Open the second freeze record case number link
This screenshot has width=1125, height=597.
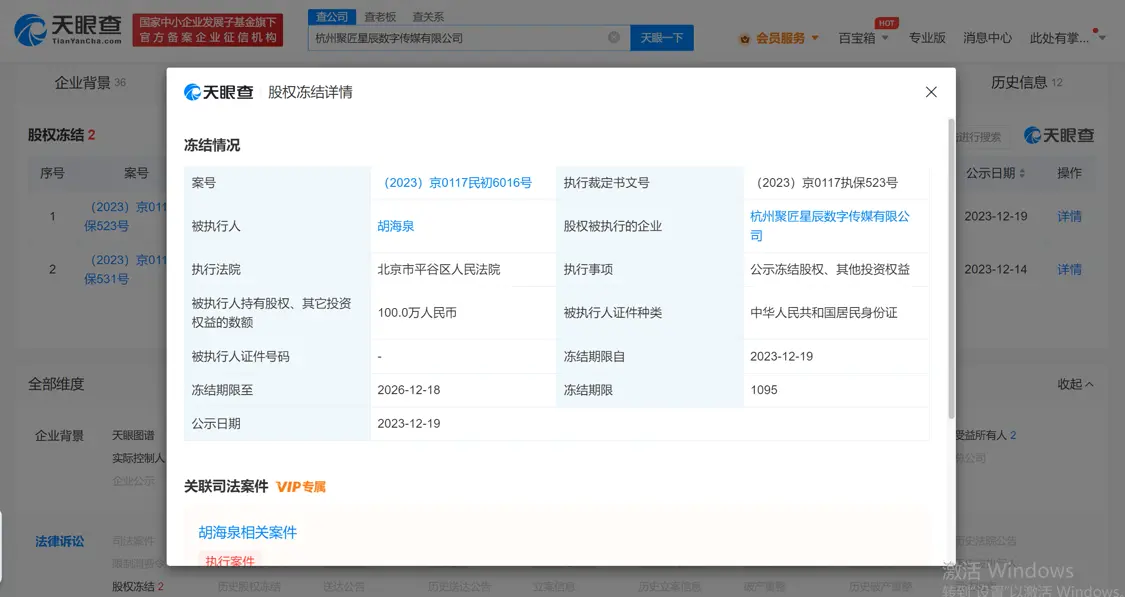126,269
